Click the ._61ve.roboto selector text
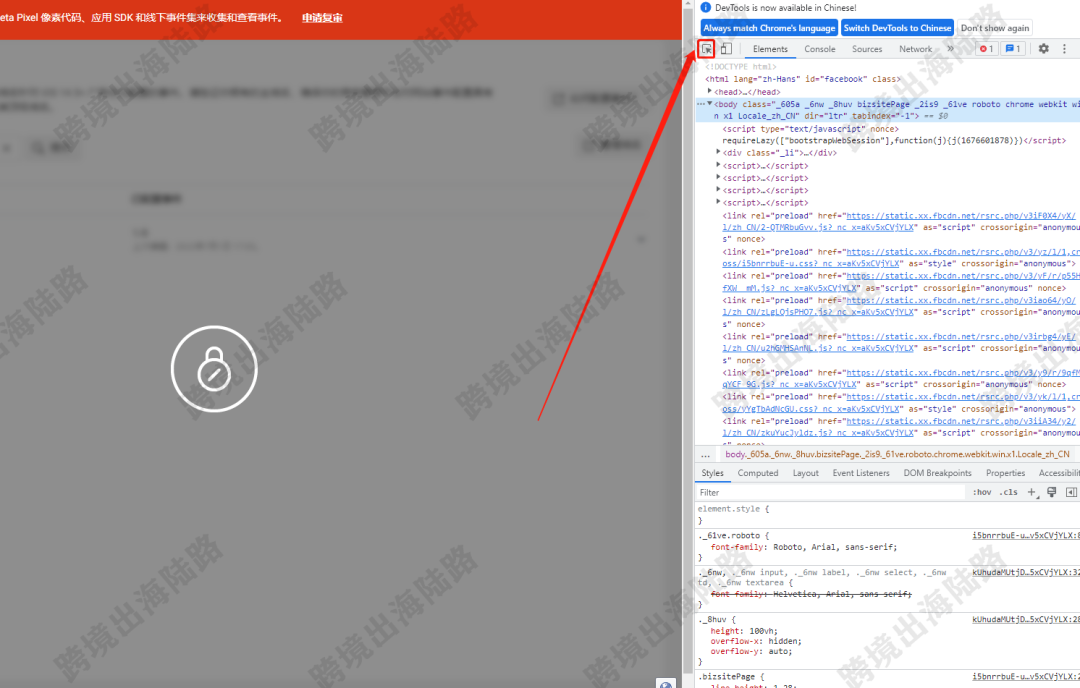 click(729, 535)
